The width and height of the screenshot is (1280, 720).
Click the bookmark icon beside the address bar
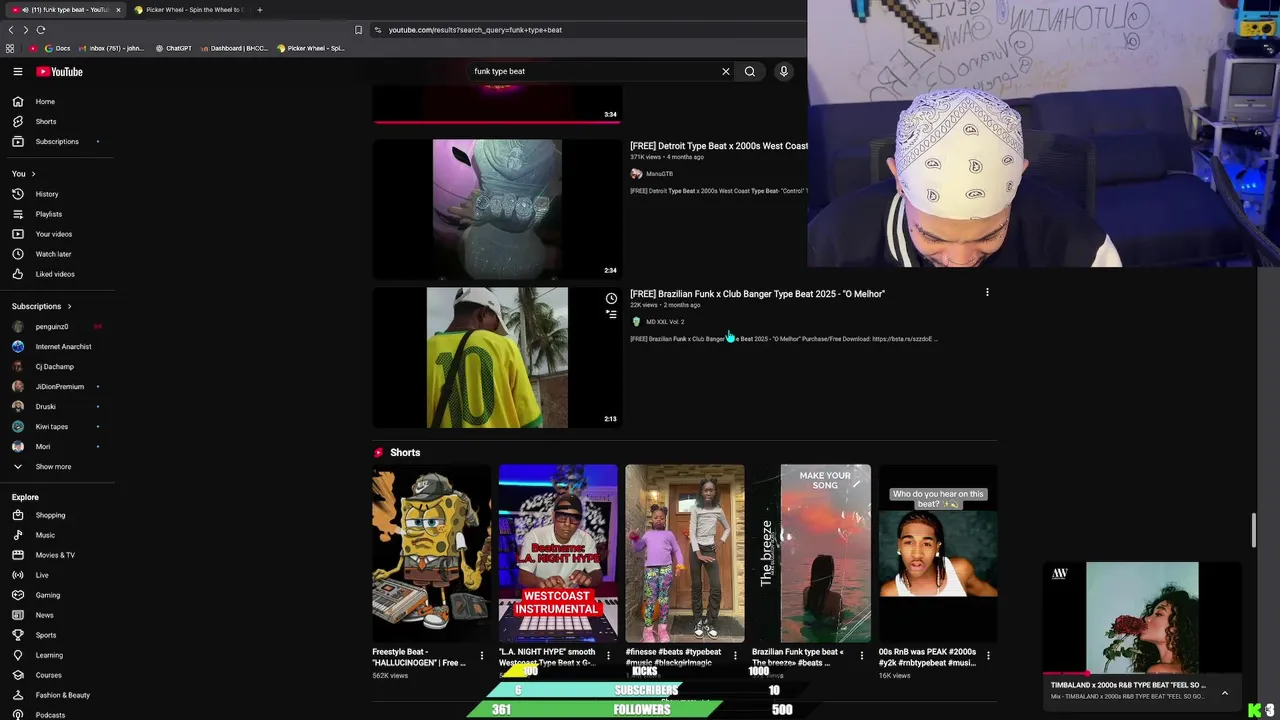359,30
